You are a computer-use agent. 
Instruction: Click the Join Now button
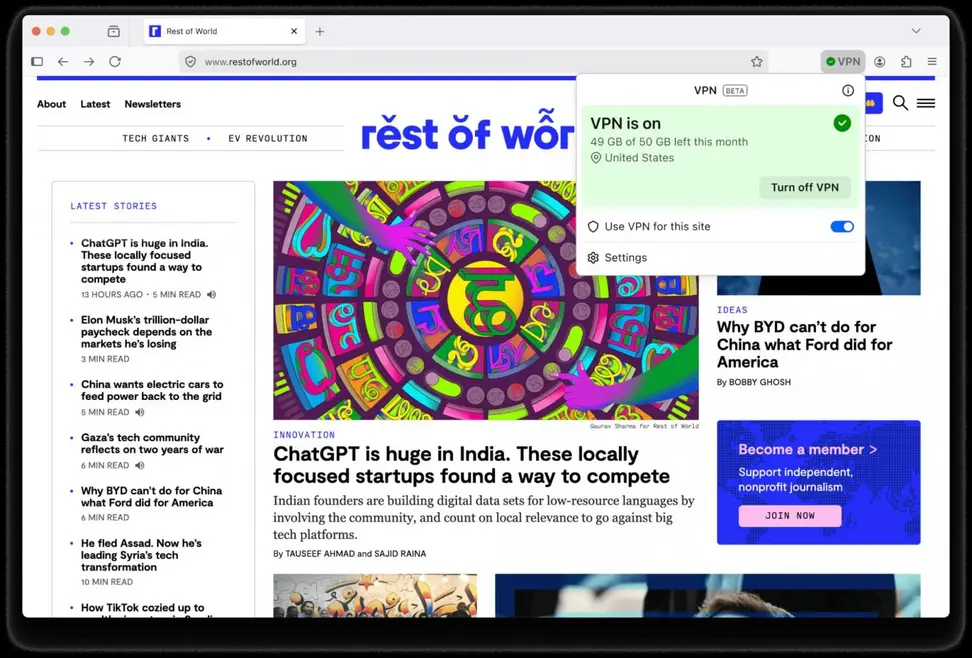pyautogui.click(x=790, y=515)
